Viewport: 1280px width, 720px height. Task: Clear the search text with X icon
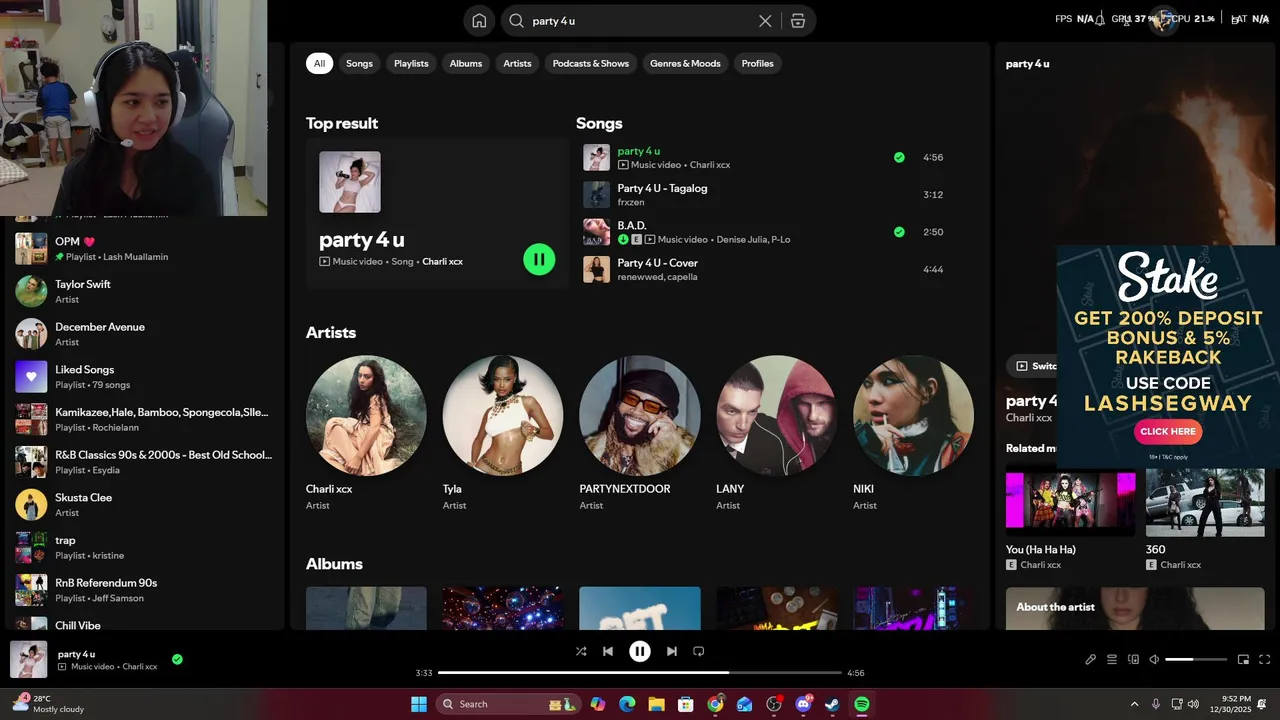(x=765, y=21)
